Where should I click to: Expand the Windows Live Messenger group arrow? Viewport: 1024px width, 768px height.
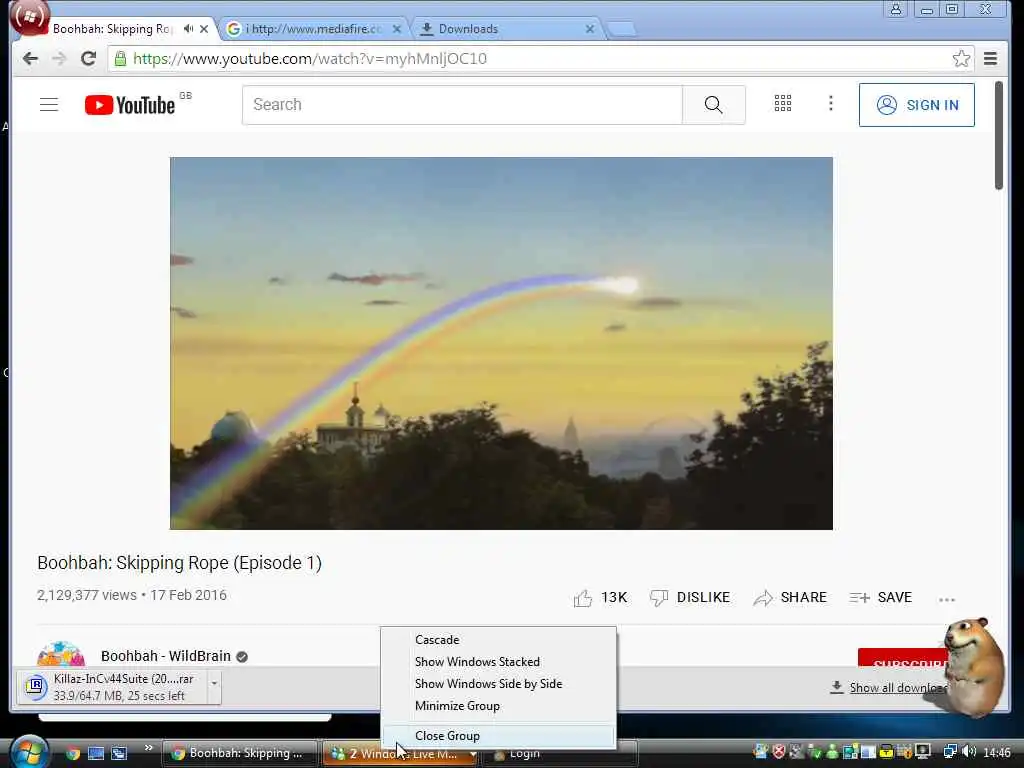click(473, 754)
